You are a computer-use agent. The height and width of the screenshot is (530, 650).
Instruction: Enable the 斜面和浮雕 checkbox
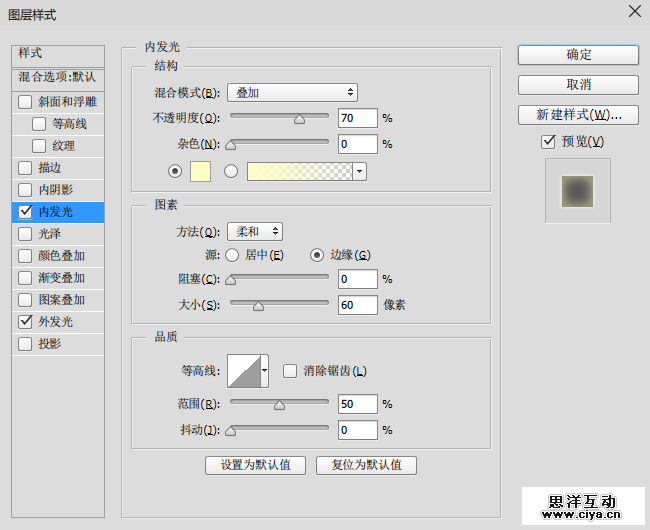[x=26, y=102]
